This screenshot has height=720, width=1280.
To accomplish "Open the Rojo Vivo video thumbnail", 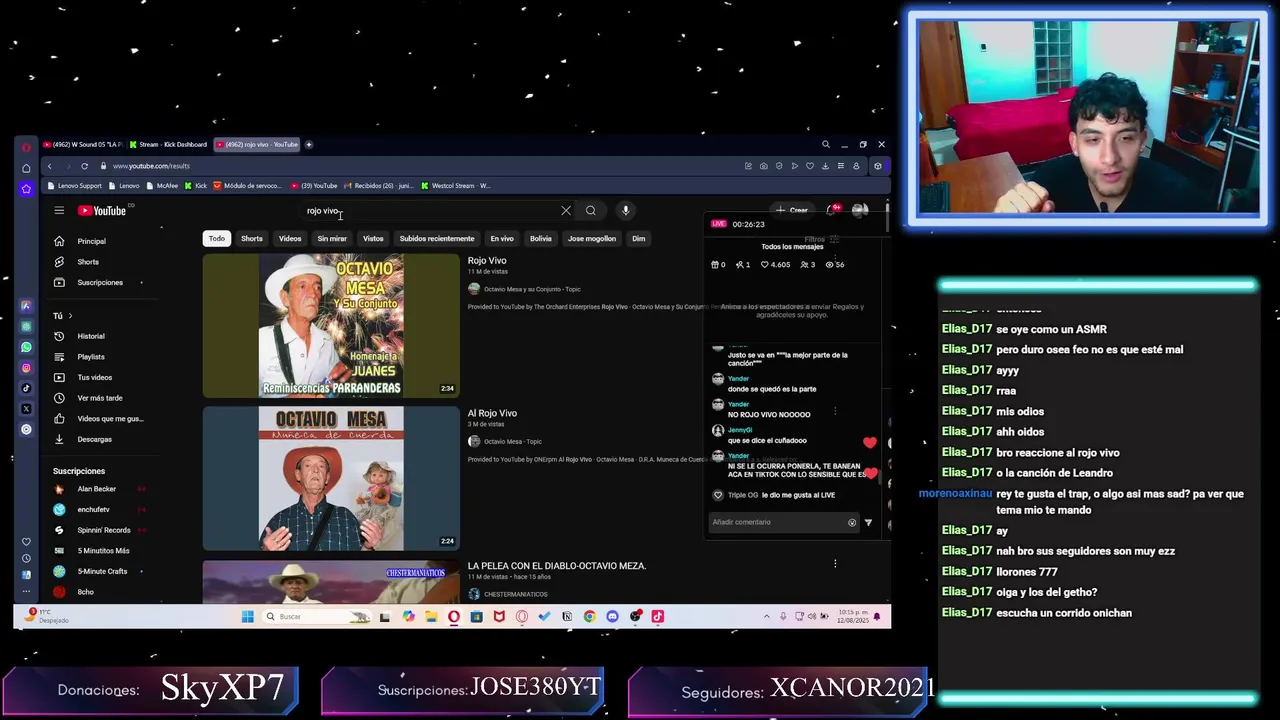I will [x=331, y=325].
